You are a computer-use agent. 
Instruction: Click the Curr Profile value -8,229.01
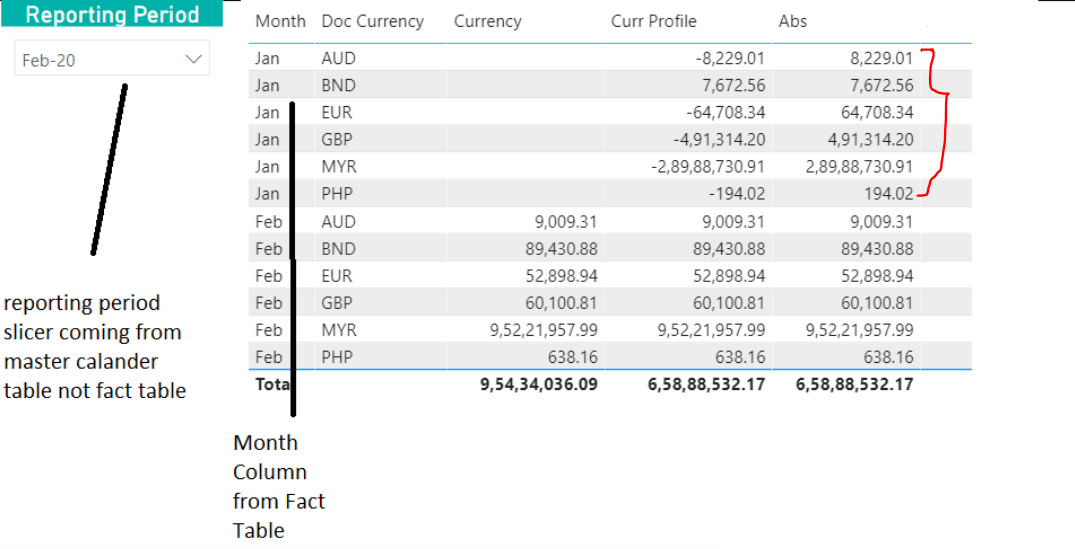(x=729, y=58)
